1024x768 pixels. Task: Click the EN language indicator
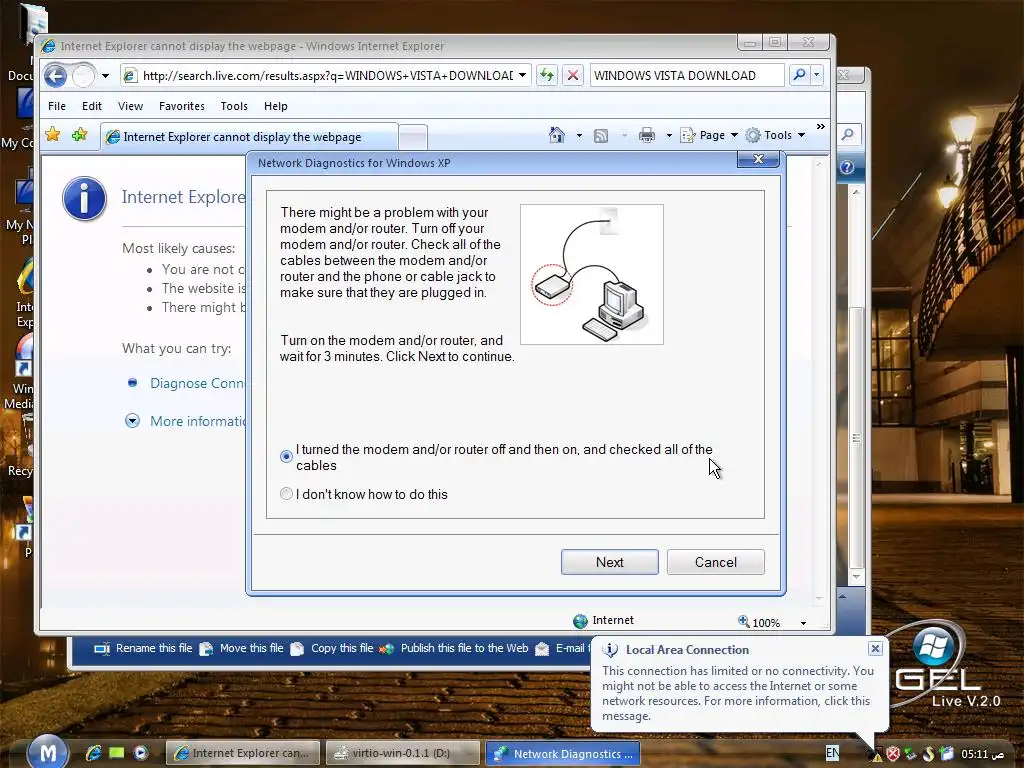[832, 753]
